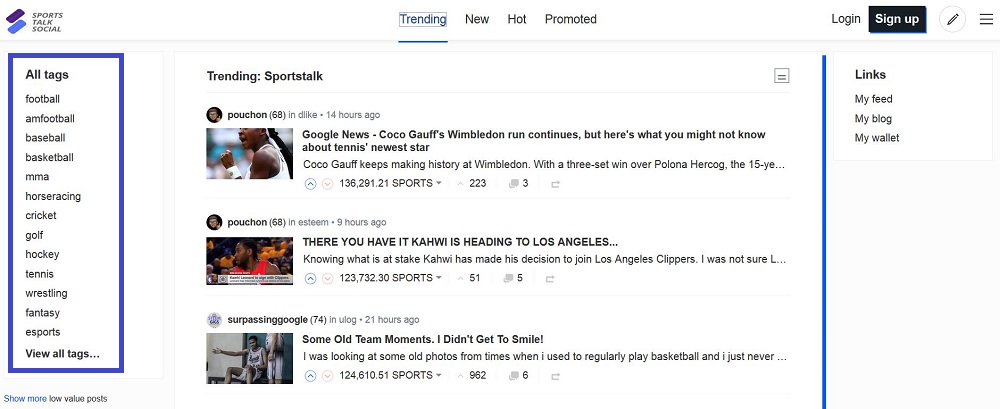Switch to the Trending tab

[x=423, y=19]
